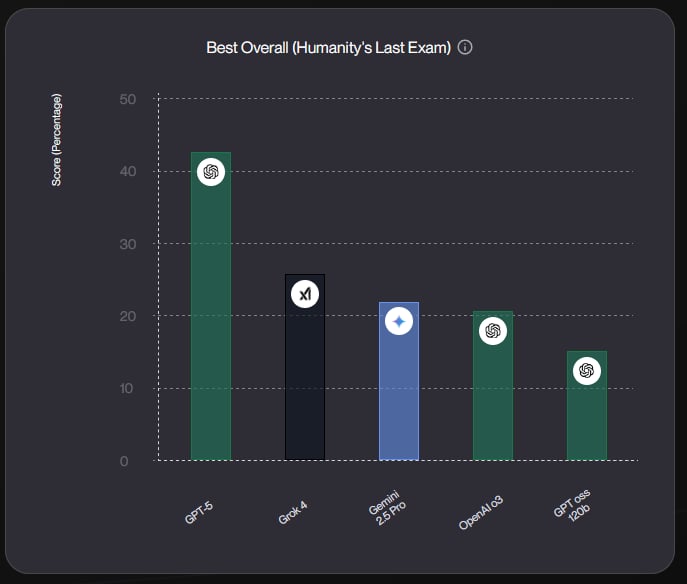Select the GPT-5 green bar

click(211, 306)
